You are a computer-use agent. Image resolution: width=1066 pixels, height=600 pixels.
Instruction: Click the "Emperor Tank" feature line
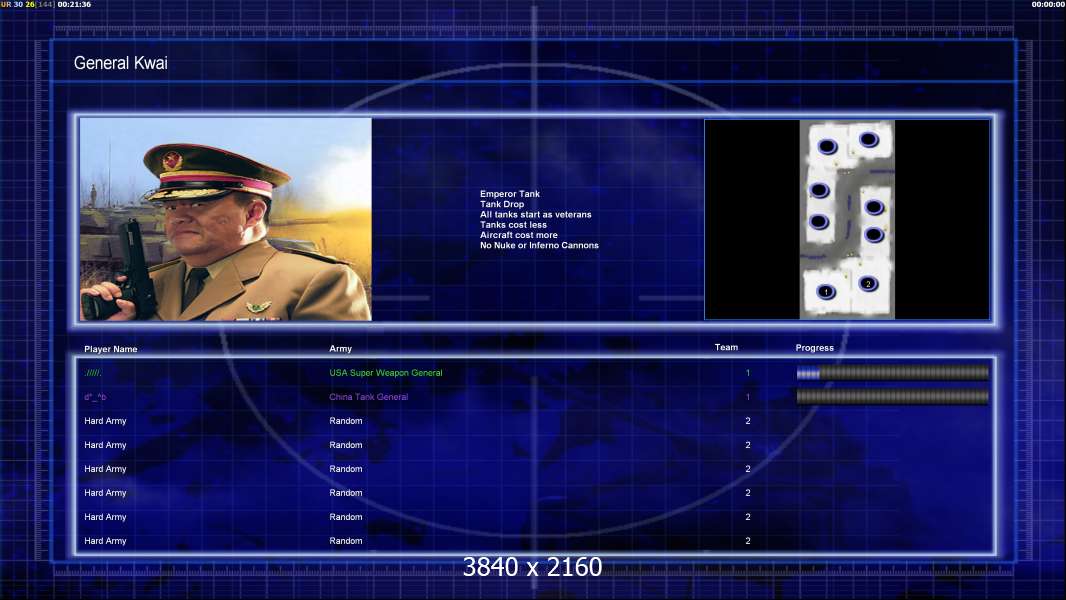pos(510,194)
